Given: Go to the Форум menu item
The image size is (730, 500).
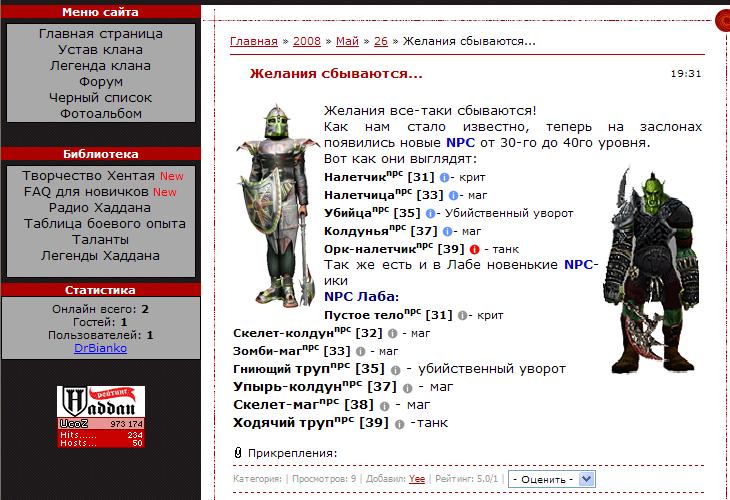Looking at the screenshot, I should [101, 81].
